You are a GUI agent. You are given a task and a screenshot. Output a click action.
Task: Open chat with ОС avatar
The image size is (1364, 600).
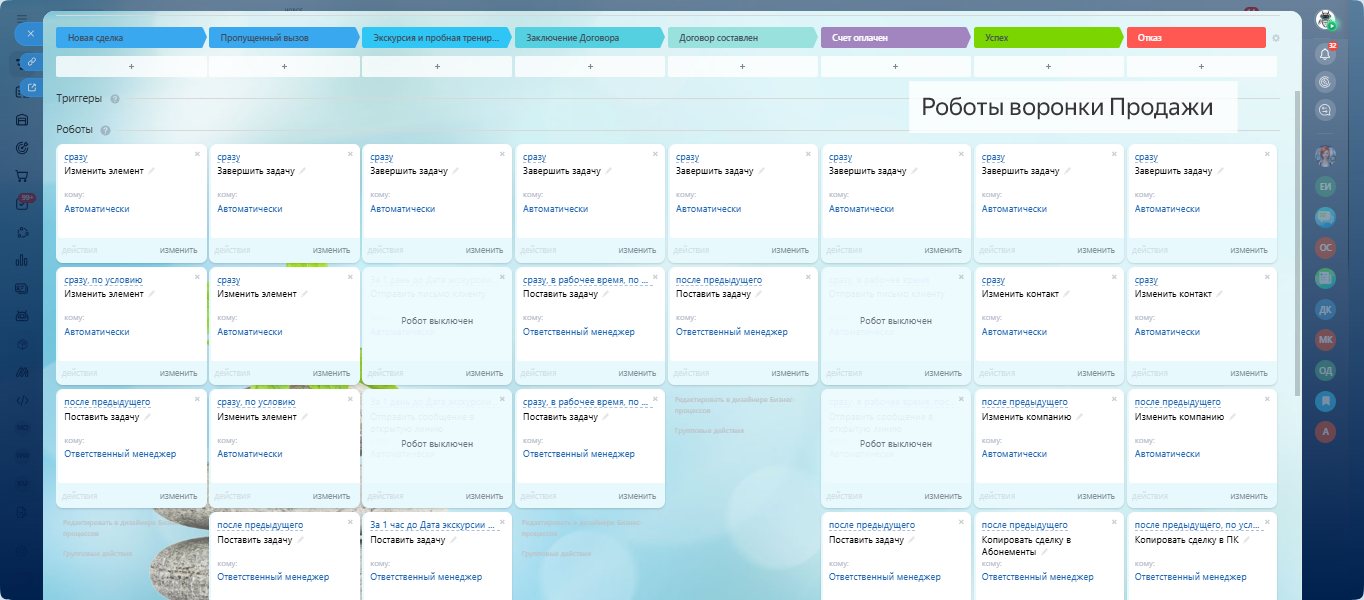click(x=1326, y=247)
